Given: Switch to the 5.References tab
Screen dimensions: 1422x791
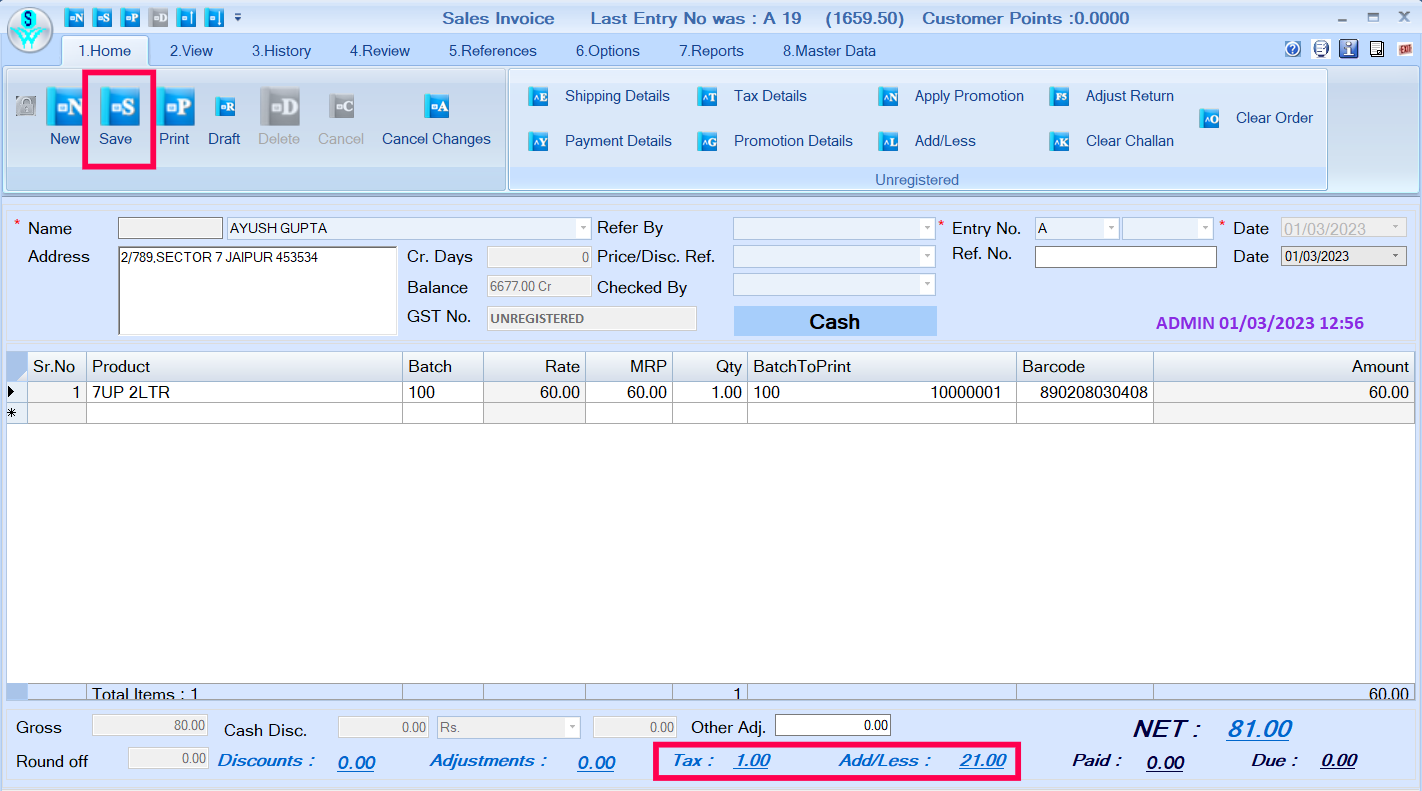Looking at the screenshot, I should (x=492, y=51).
